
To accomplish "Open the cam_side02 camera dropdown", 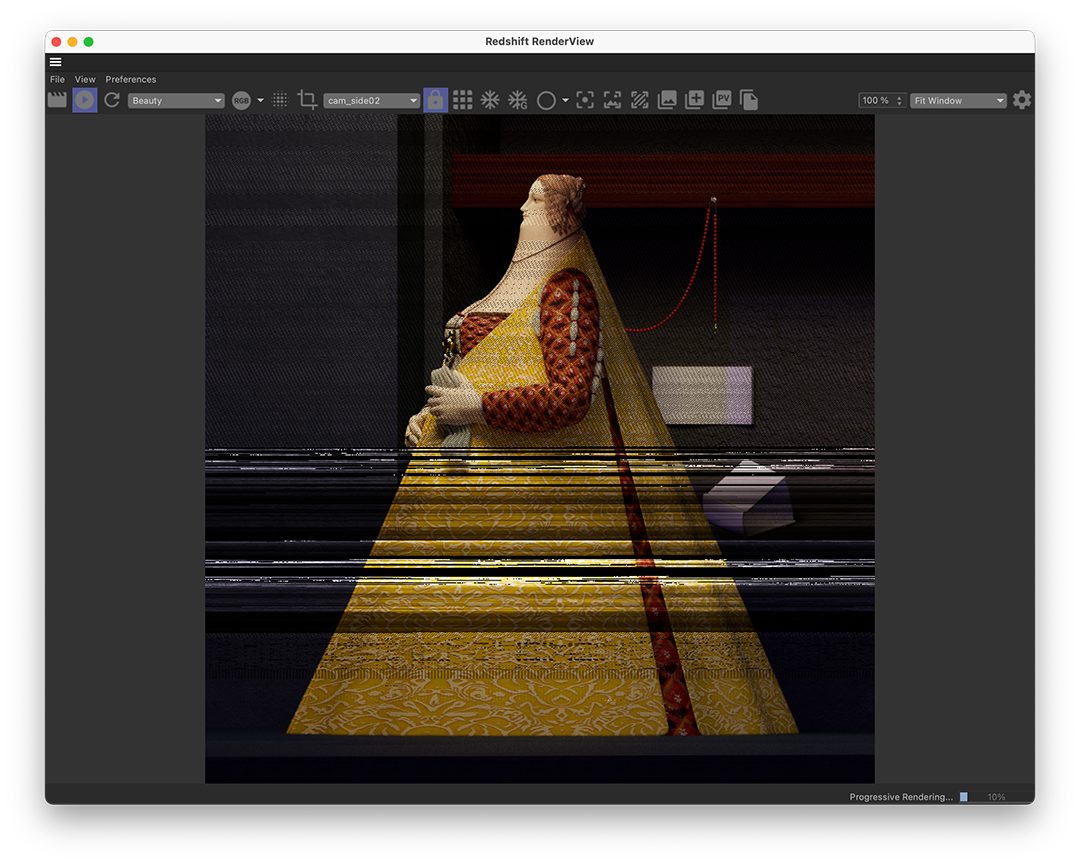I will [371, 101].
